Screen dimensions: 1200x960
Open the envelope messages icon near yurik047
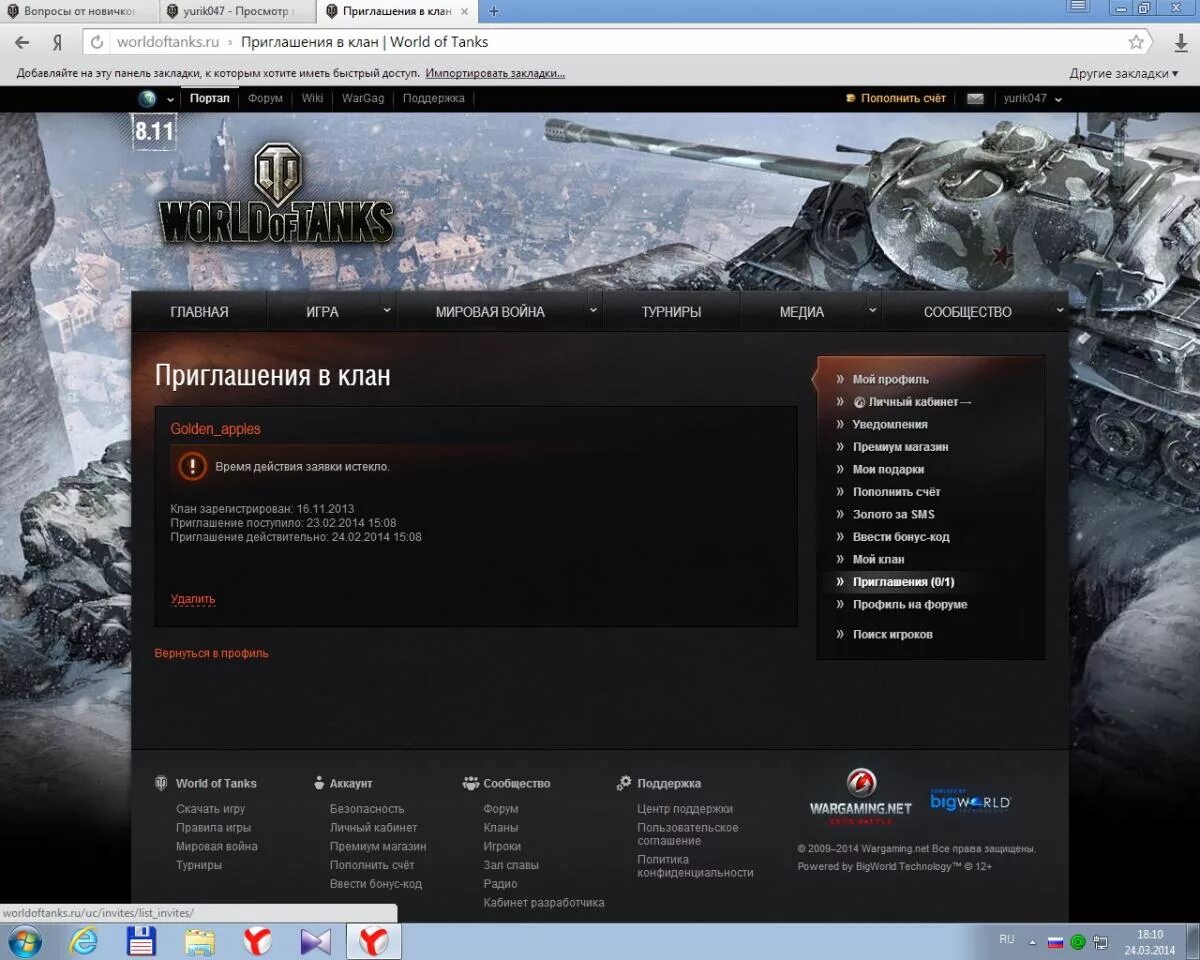(975, 99)
